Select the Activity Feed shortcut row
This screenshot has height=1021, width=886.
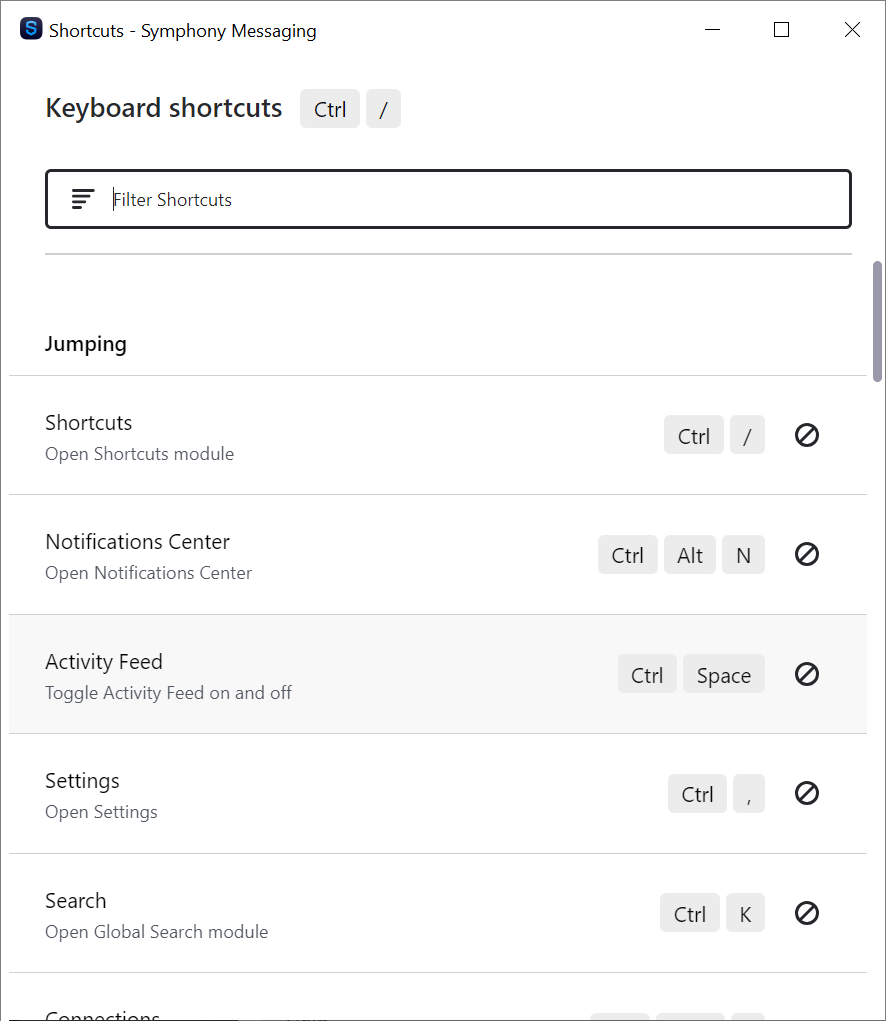pos(300,675)
